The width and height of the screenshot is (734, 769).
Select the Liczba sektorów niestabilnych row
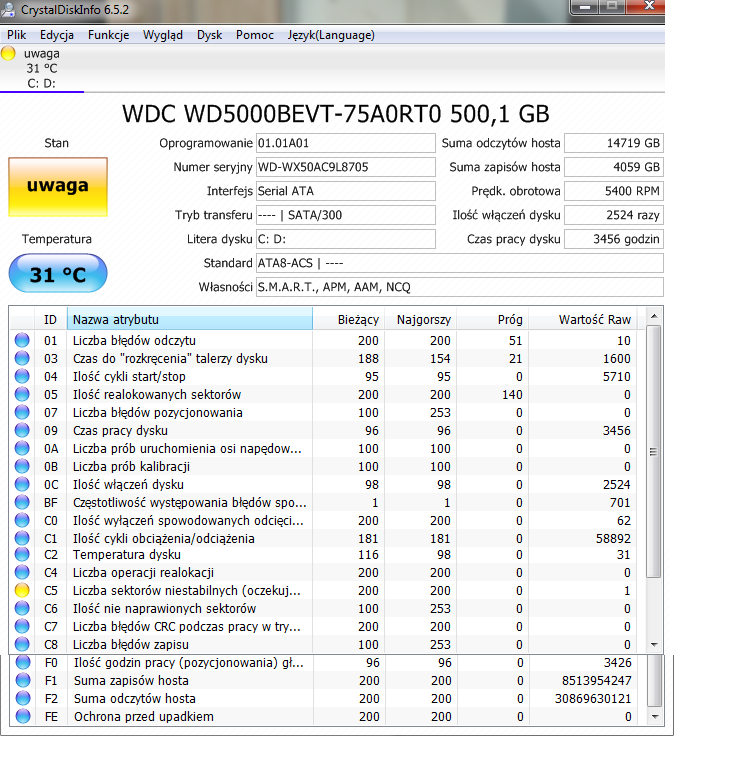point(324,590)
